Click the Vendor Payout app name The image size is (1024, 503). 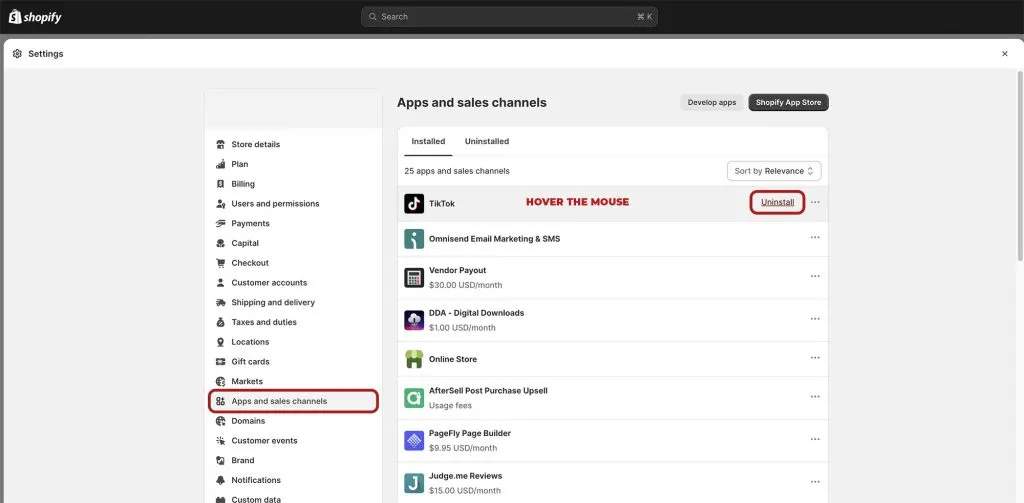click(x=457, y=270)
